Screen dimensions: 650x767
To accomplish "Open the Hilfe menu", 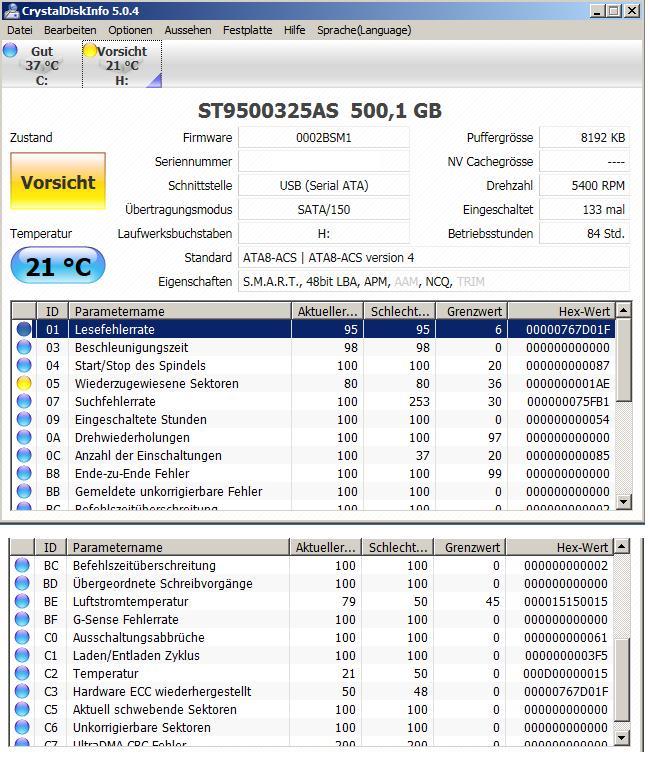I will pos(294,30).
